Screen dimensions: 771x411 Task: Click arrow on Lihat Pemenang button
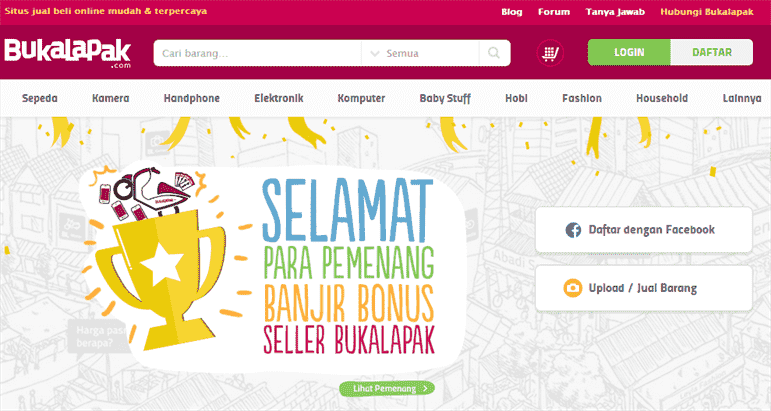tap(425, 388)
